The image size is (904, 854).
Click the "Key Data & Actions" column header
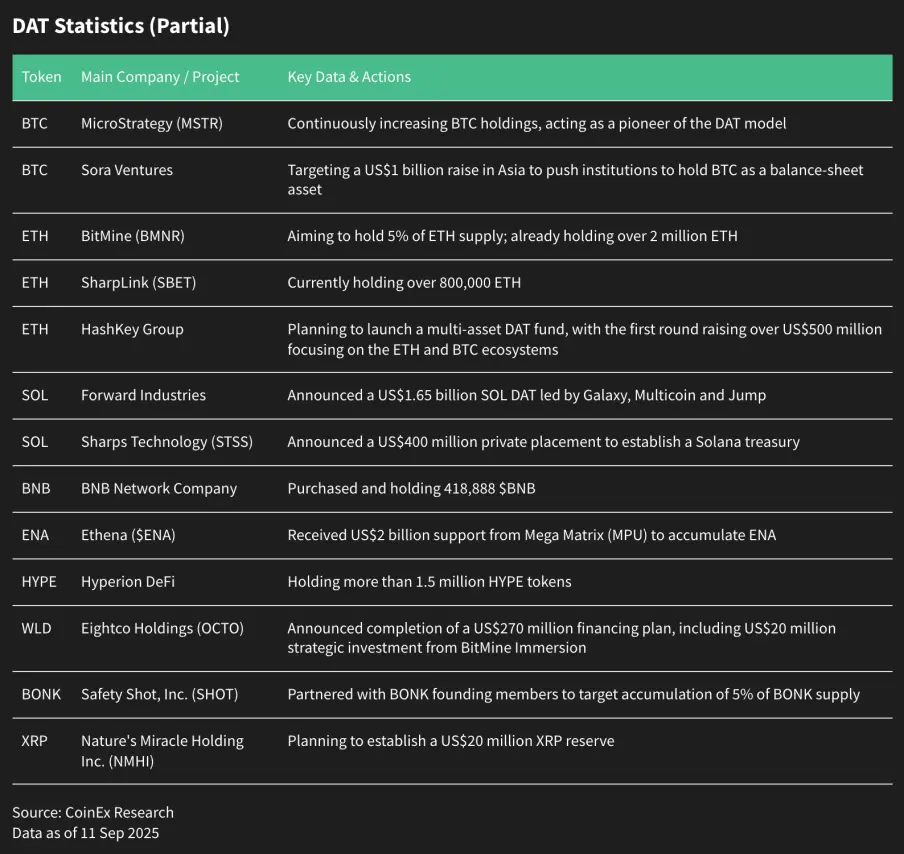349,77
